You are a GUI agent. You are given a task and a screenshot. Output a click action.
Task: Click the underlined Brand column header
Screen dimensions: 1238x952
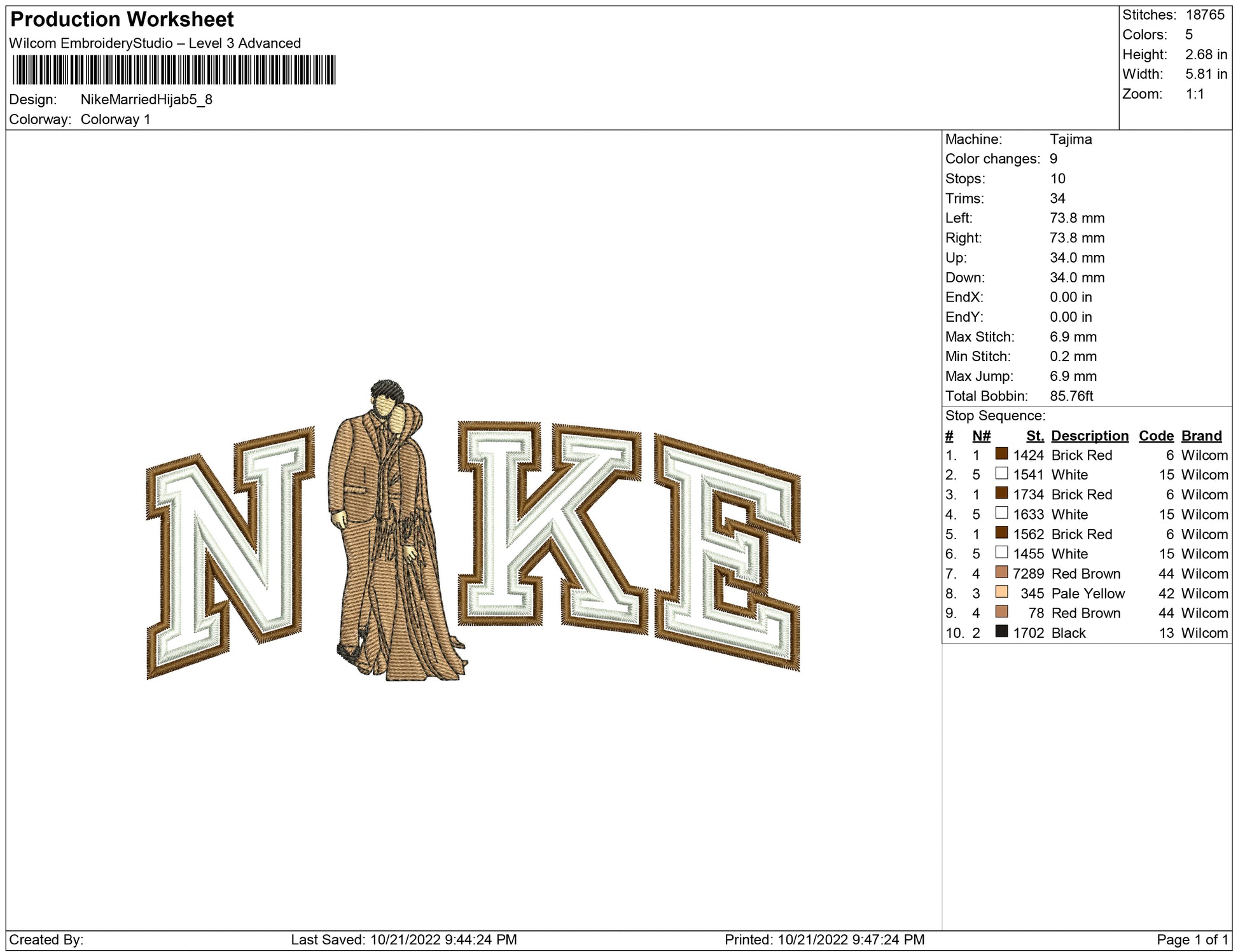tap(1201, 436)
